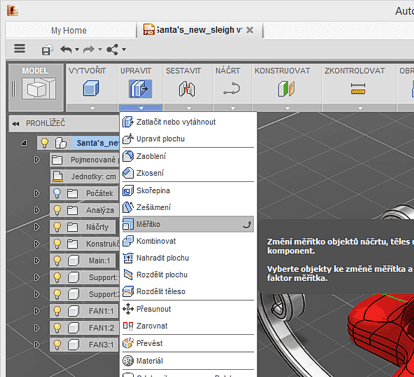
Task: Select Zarovnat menu entry
Action: point(188,326)
